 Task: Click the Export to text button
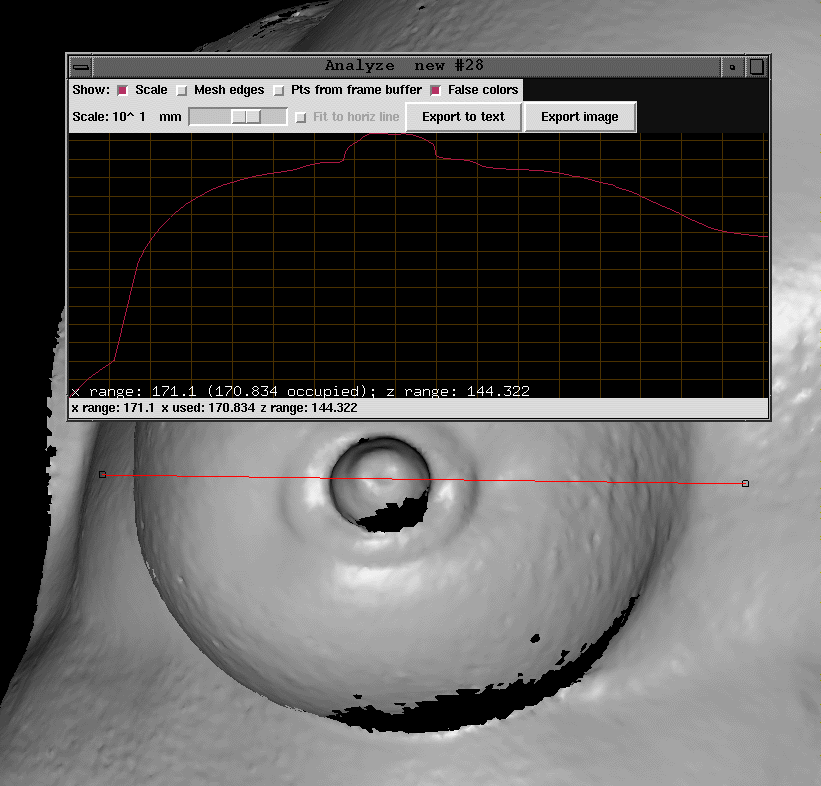[463, 117]
